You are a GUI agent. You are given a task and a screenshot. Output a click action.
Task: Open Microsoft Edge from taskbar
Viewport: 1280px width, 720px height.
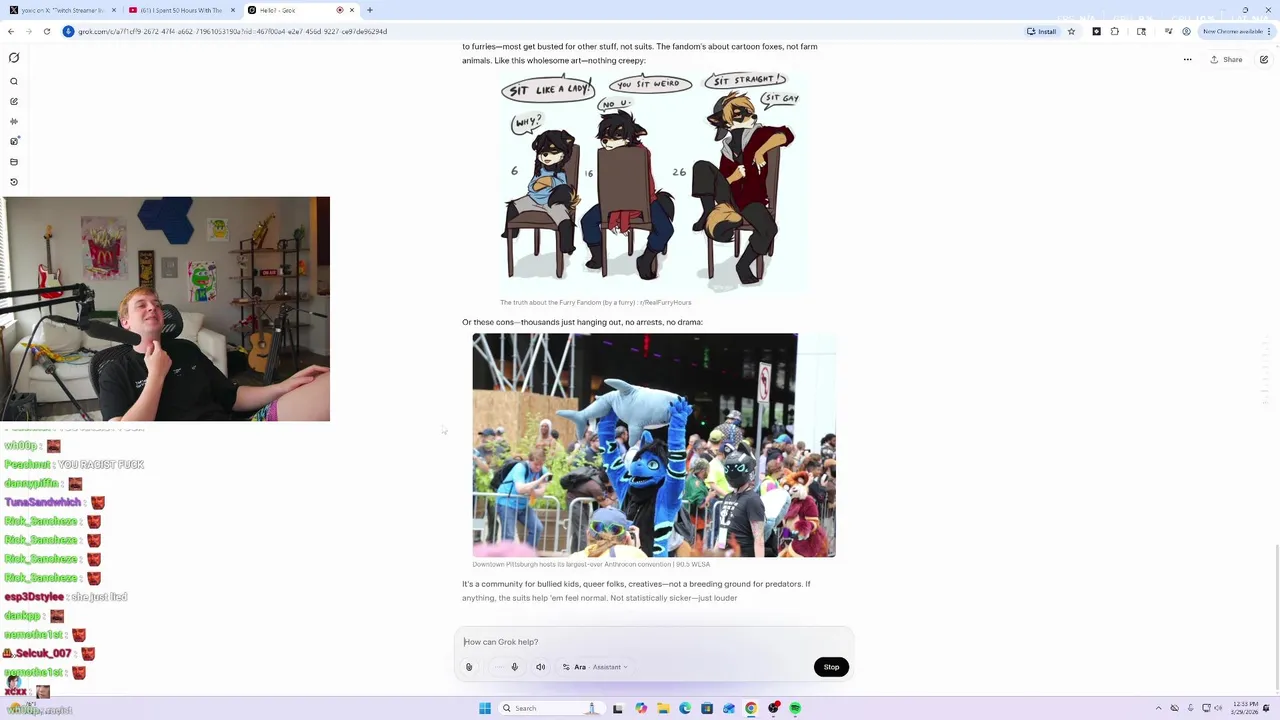[x=685, y=708]
